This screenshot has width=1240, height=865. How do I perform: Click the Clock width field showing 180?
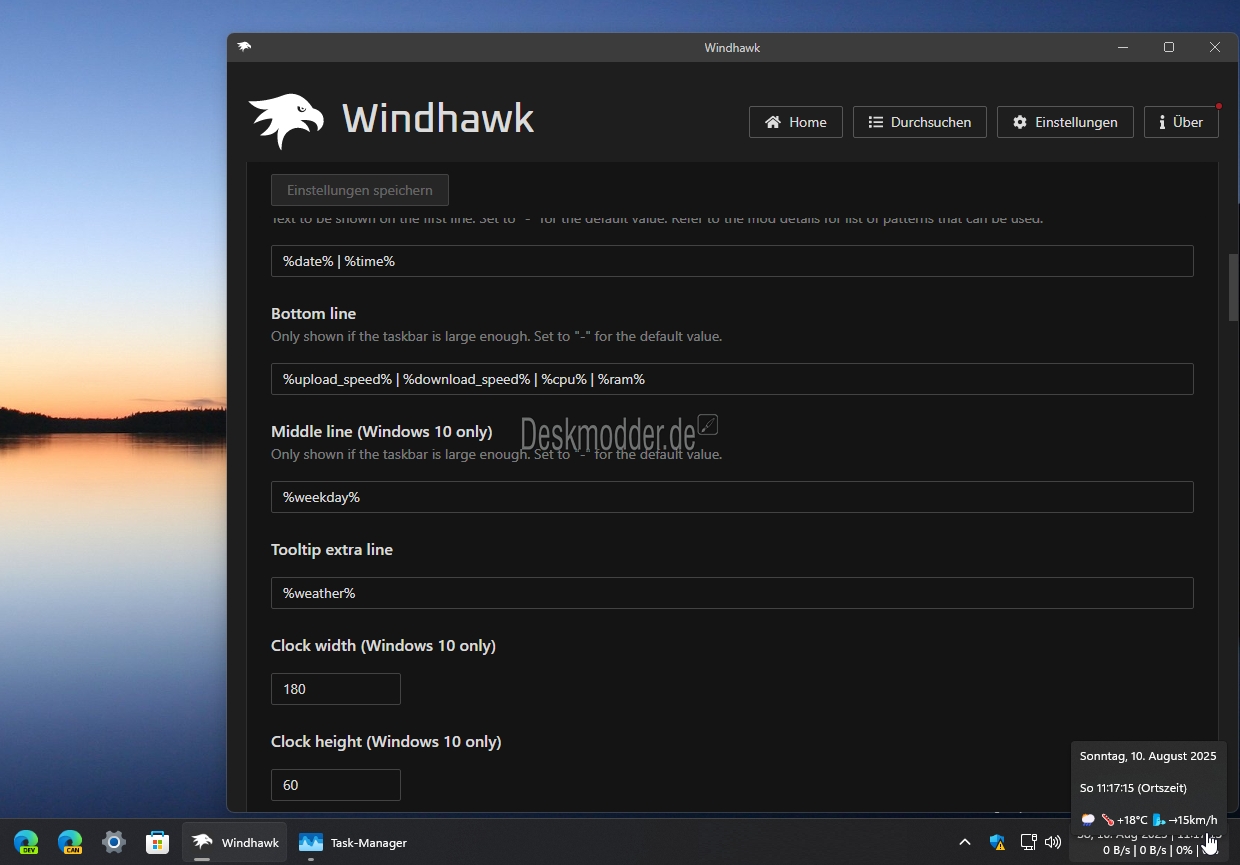pyautogui.click(x=336, y=689)
